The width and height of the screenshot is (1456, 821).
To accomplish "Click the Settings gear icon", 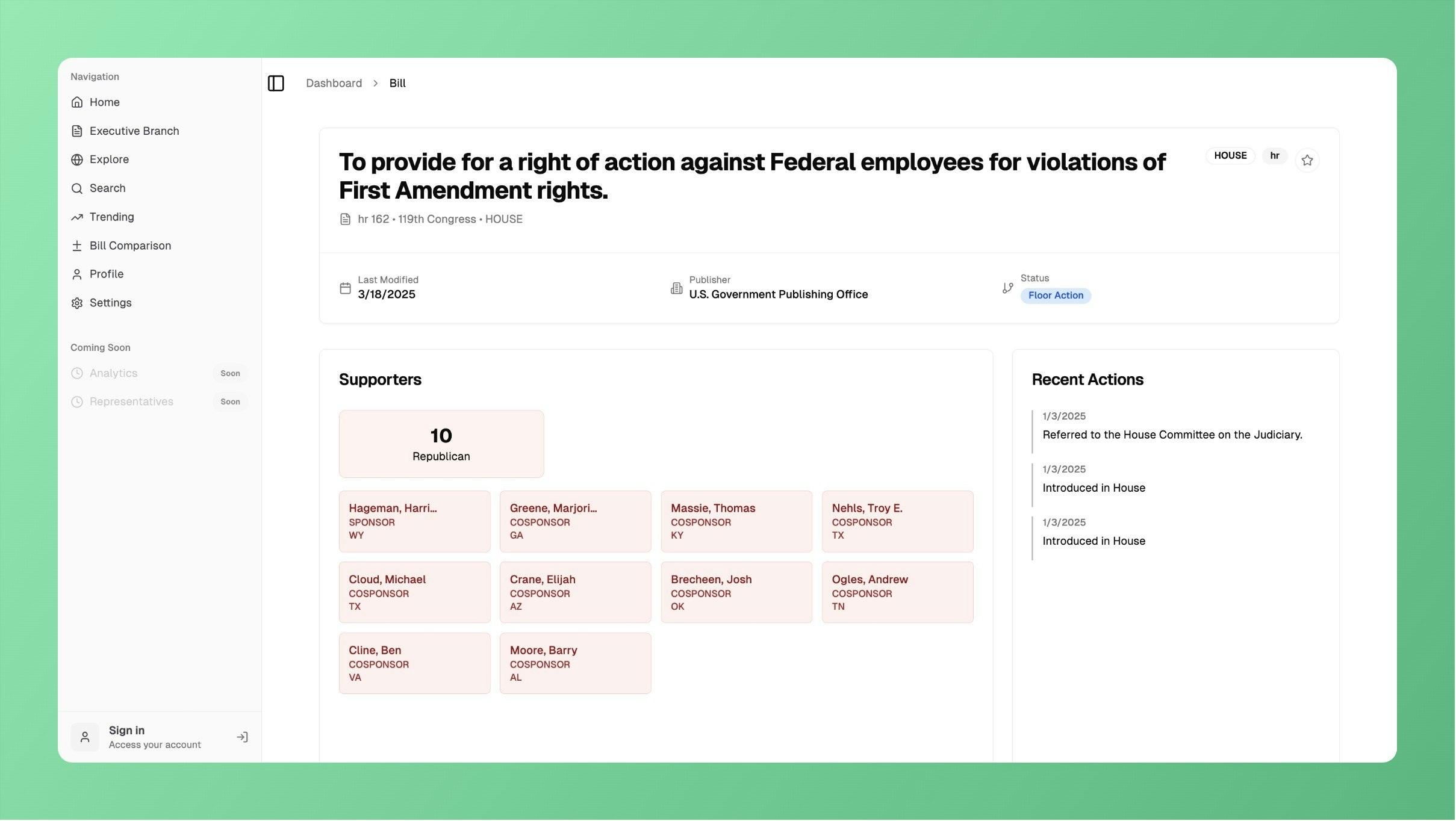I will click(77, 303).
